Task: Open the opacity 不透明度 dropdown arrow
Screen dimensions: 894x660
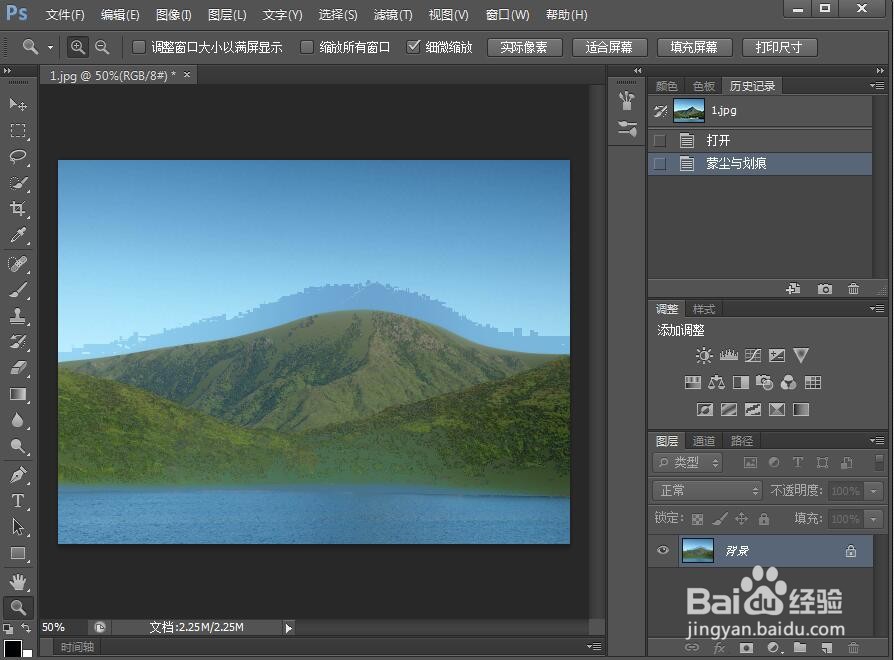Action: [x=873, y=490]
